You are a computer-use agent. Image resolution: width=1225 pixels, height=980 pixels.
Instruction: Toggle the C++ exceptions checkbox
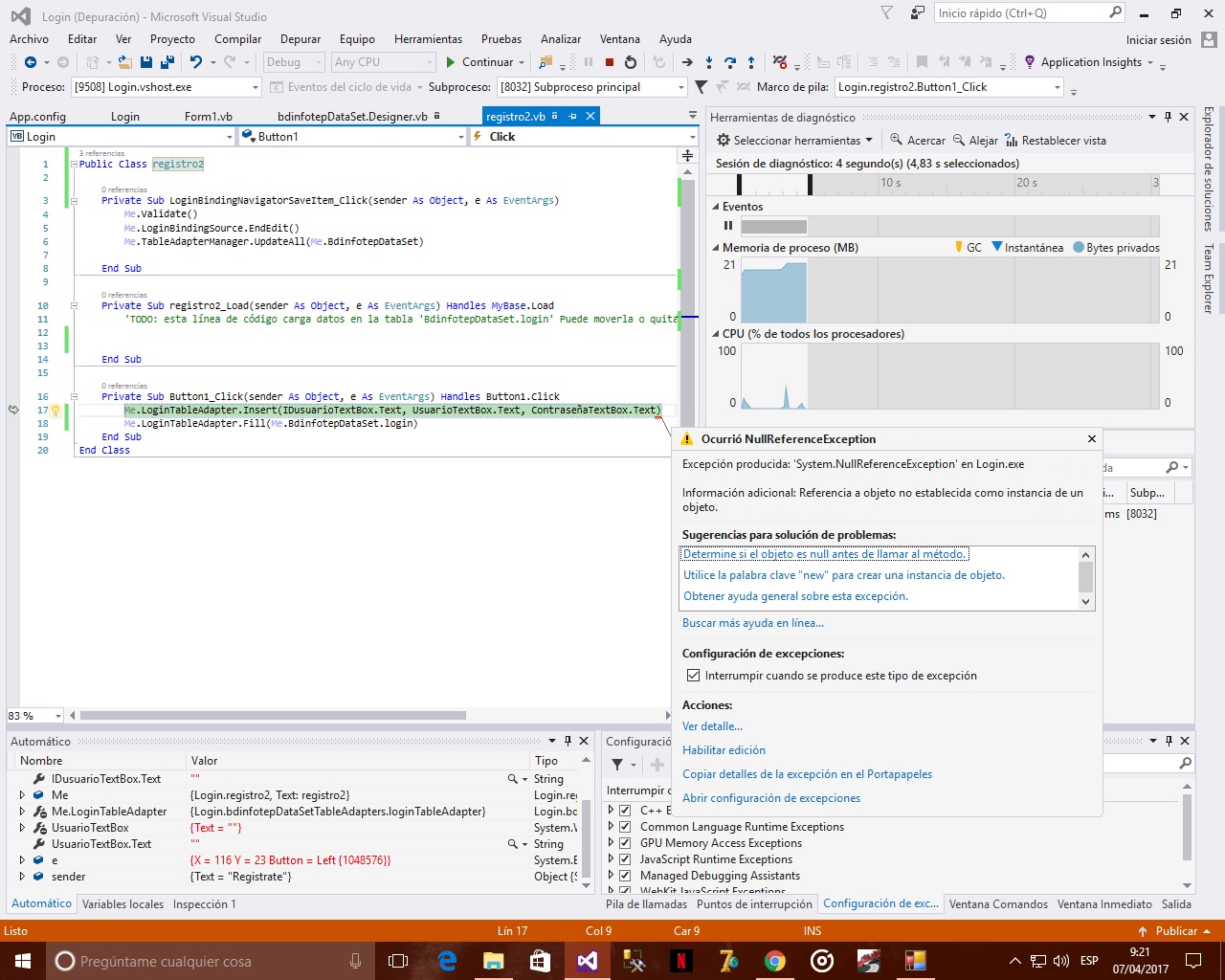click(625, 811)
